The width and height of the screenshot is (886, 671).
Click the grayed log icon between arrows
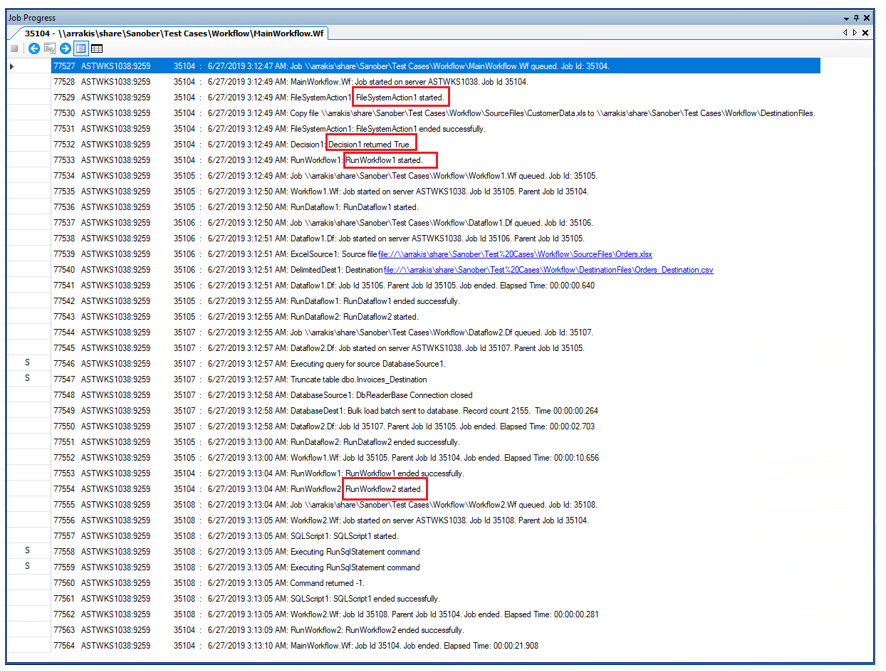49,48
